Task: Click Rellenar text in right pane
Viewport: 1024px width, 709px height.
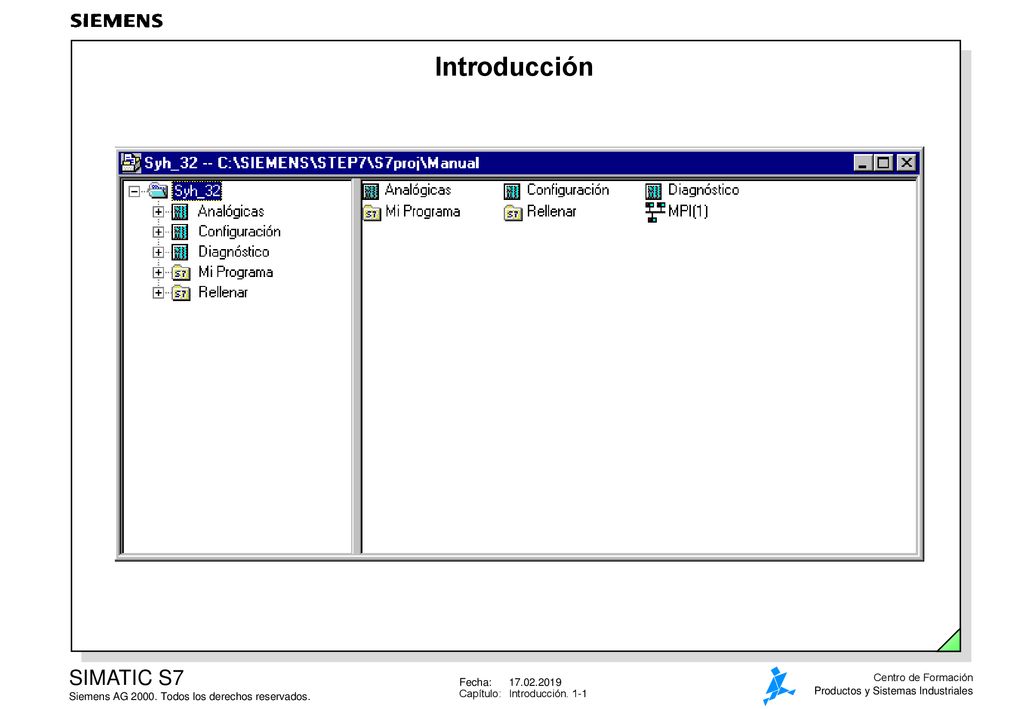Action: [x=551, y=212]
